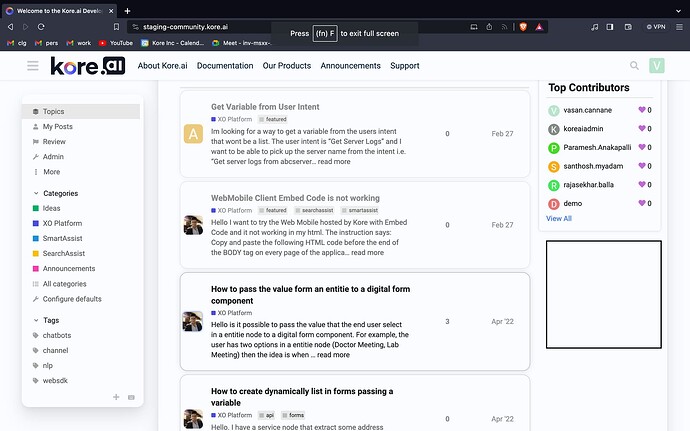The height and width of the screenshot is (431, 690).
Task: Open the Meet bookmark
Action: click(242, 43)
